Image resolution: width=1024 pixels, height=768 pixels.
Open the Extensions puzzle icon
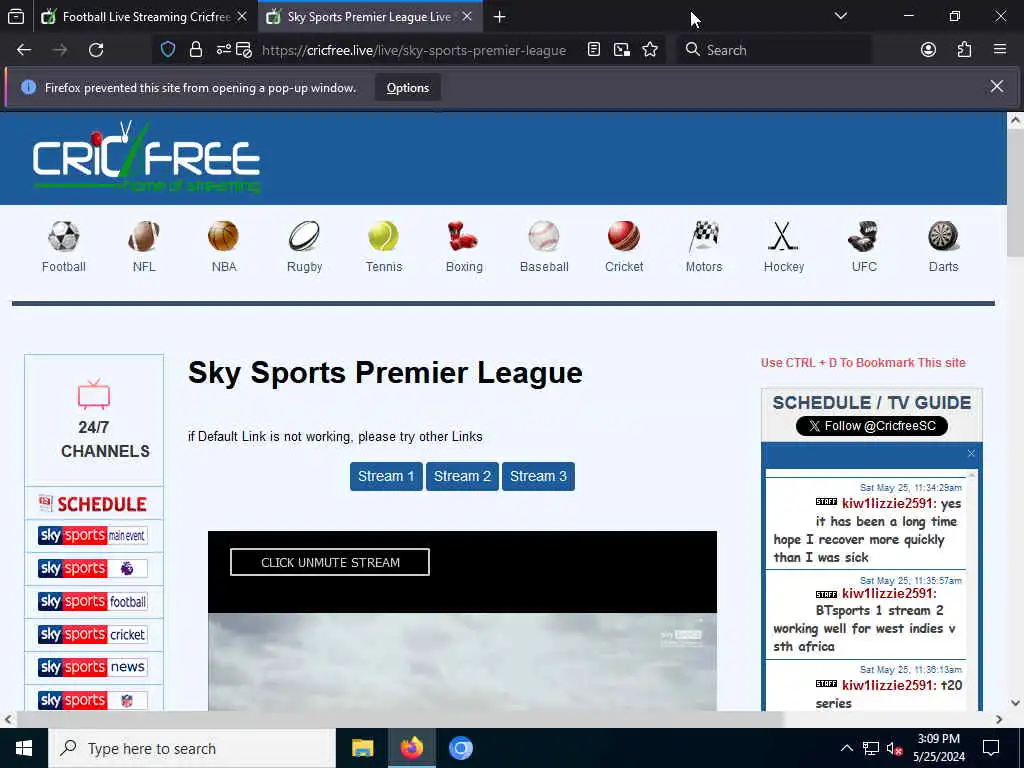[x=965, y=50]
